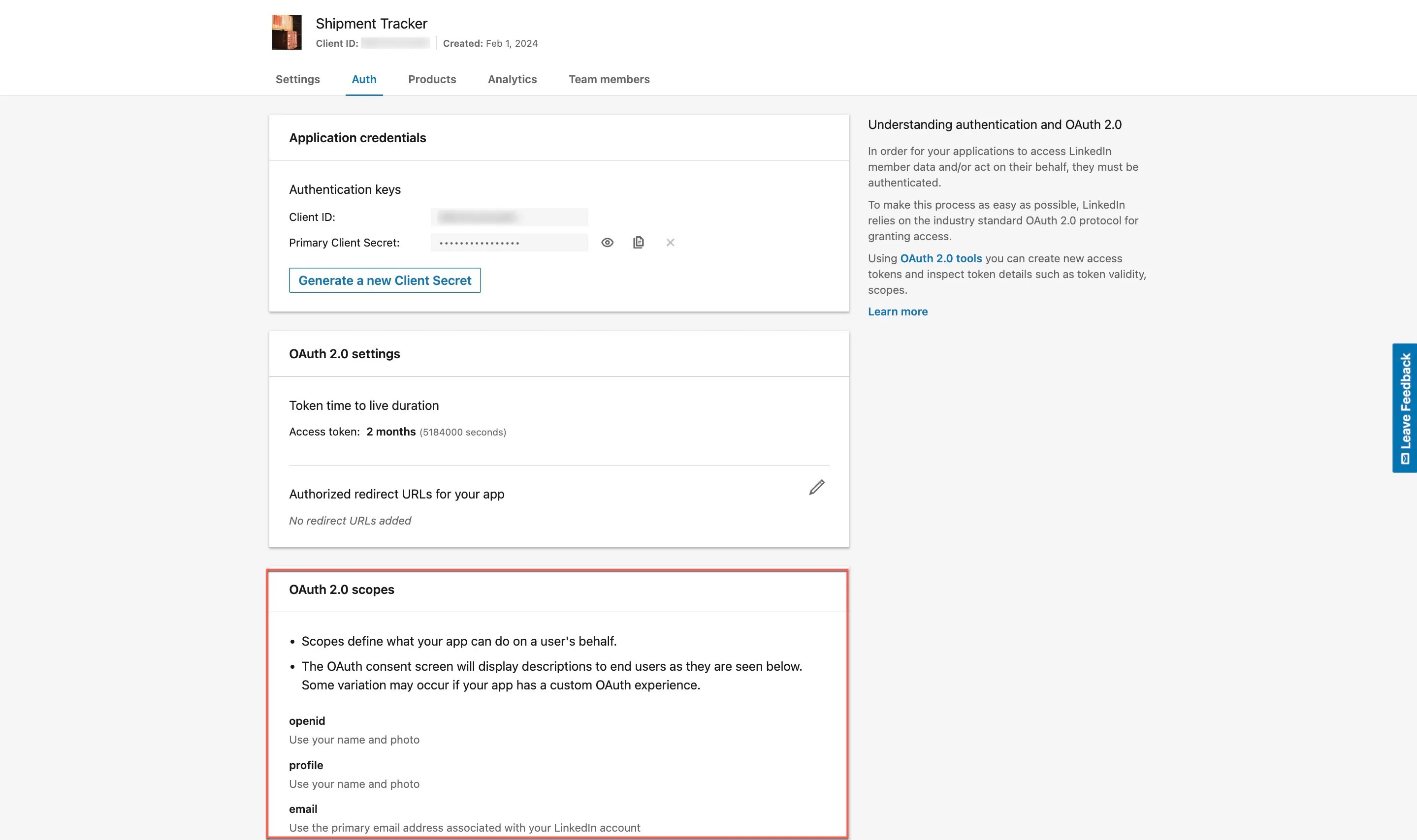
Task: Reveal the Primary Client Secret with the eye icon
Action: pyautogui.click(x=607, y=243)
